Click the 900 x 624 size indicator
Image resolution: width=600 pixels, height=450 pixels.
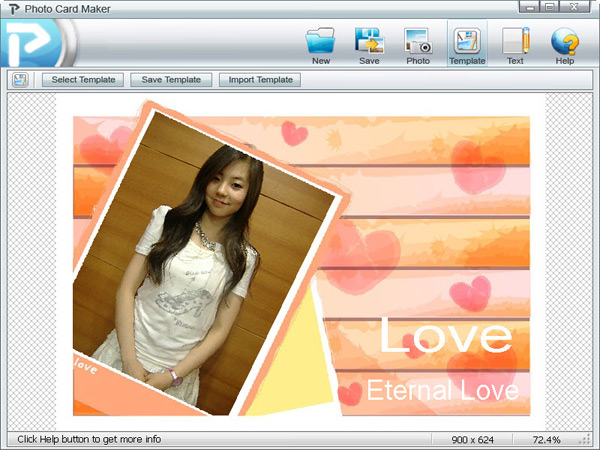click(471, 440)
